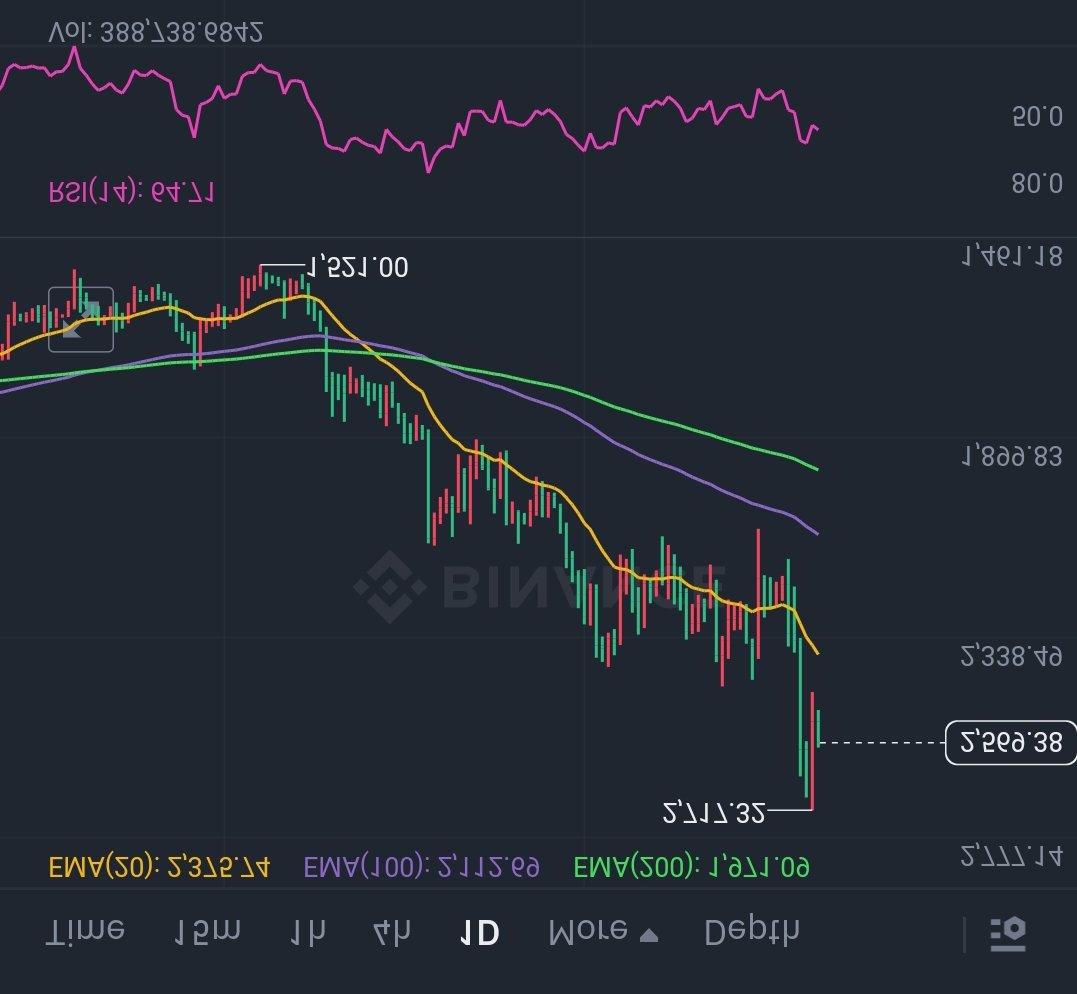Image resolution: width=1077 pixels, height=994 pixels.
Task: Open the chart settings icon beside Depth
Action: pos(1008,934)
